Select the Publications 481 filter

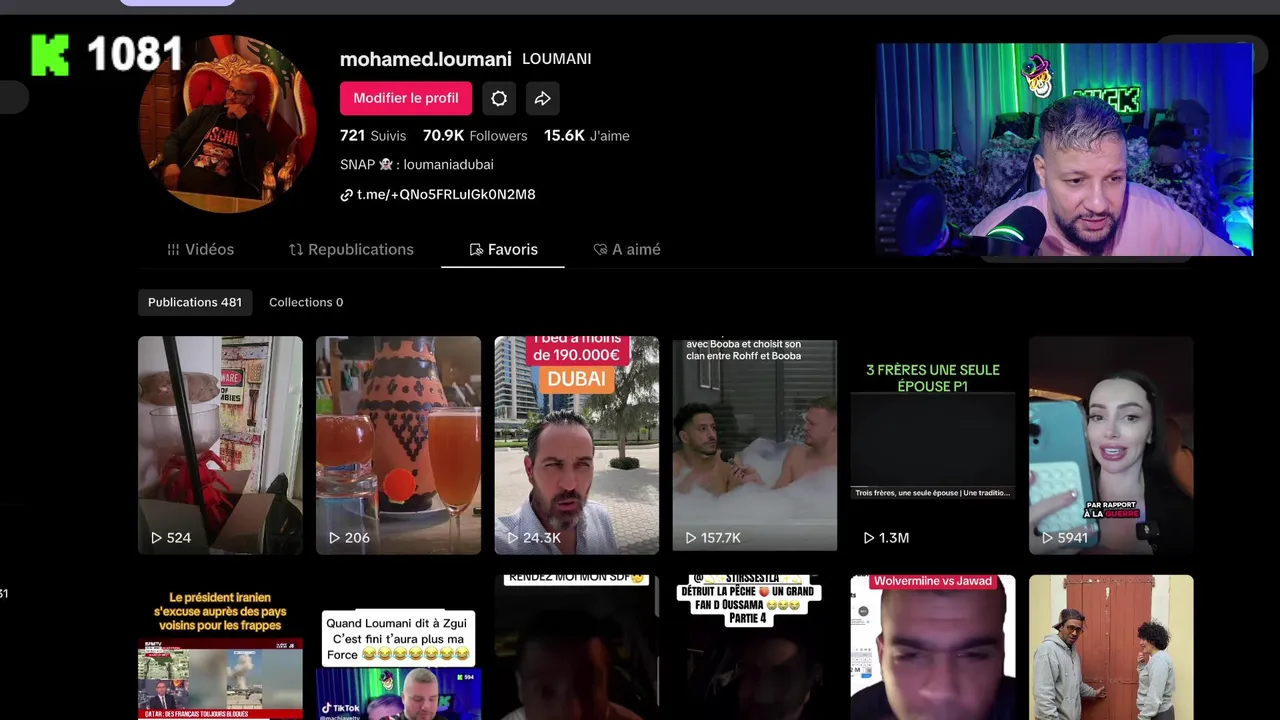click(195, 302)
